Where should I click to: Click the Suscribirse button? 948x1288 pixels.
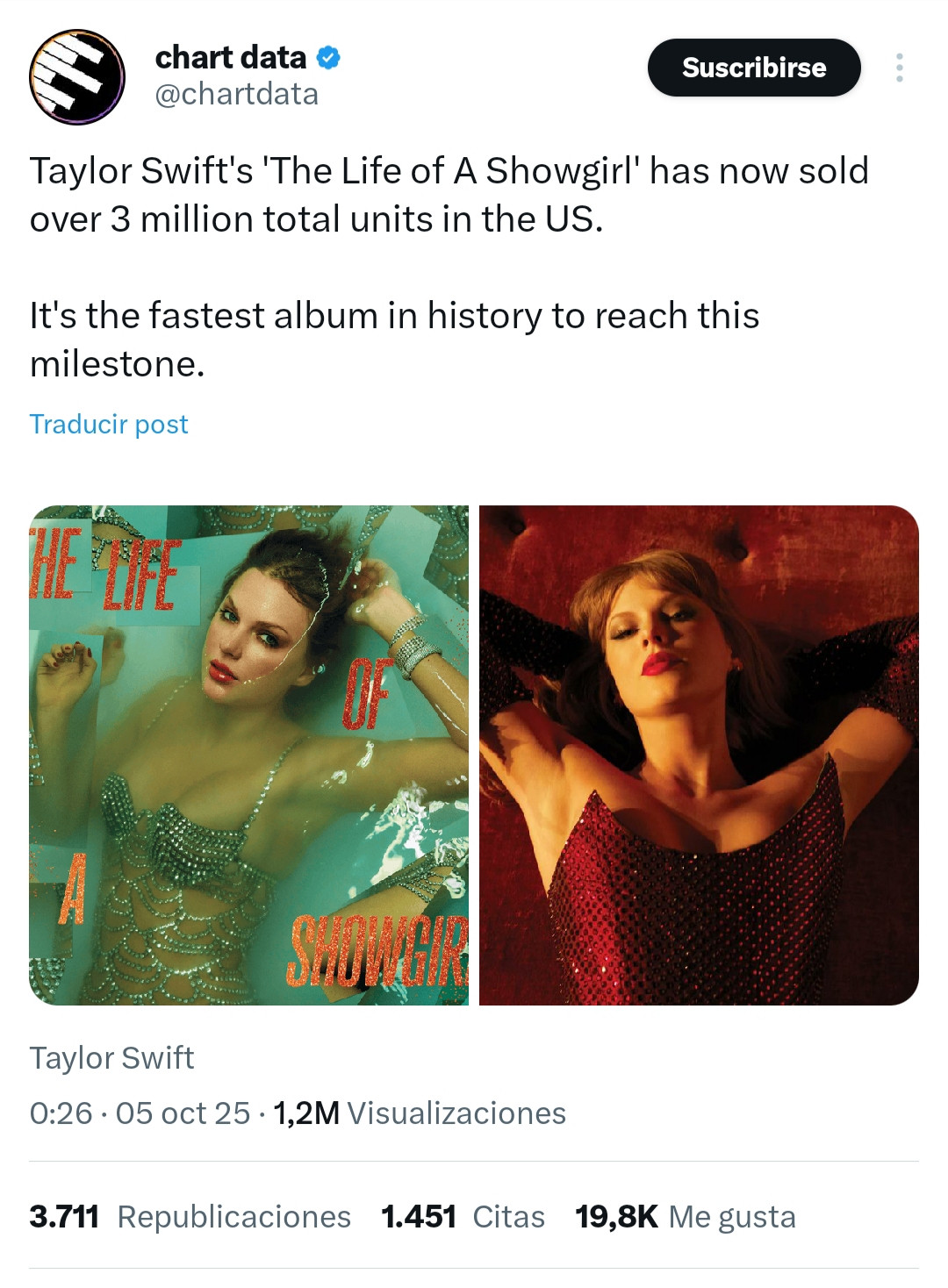click(753, 68)
